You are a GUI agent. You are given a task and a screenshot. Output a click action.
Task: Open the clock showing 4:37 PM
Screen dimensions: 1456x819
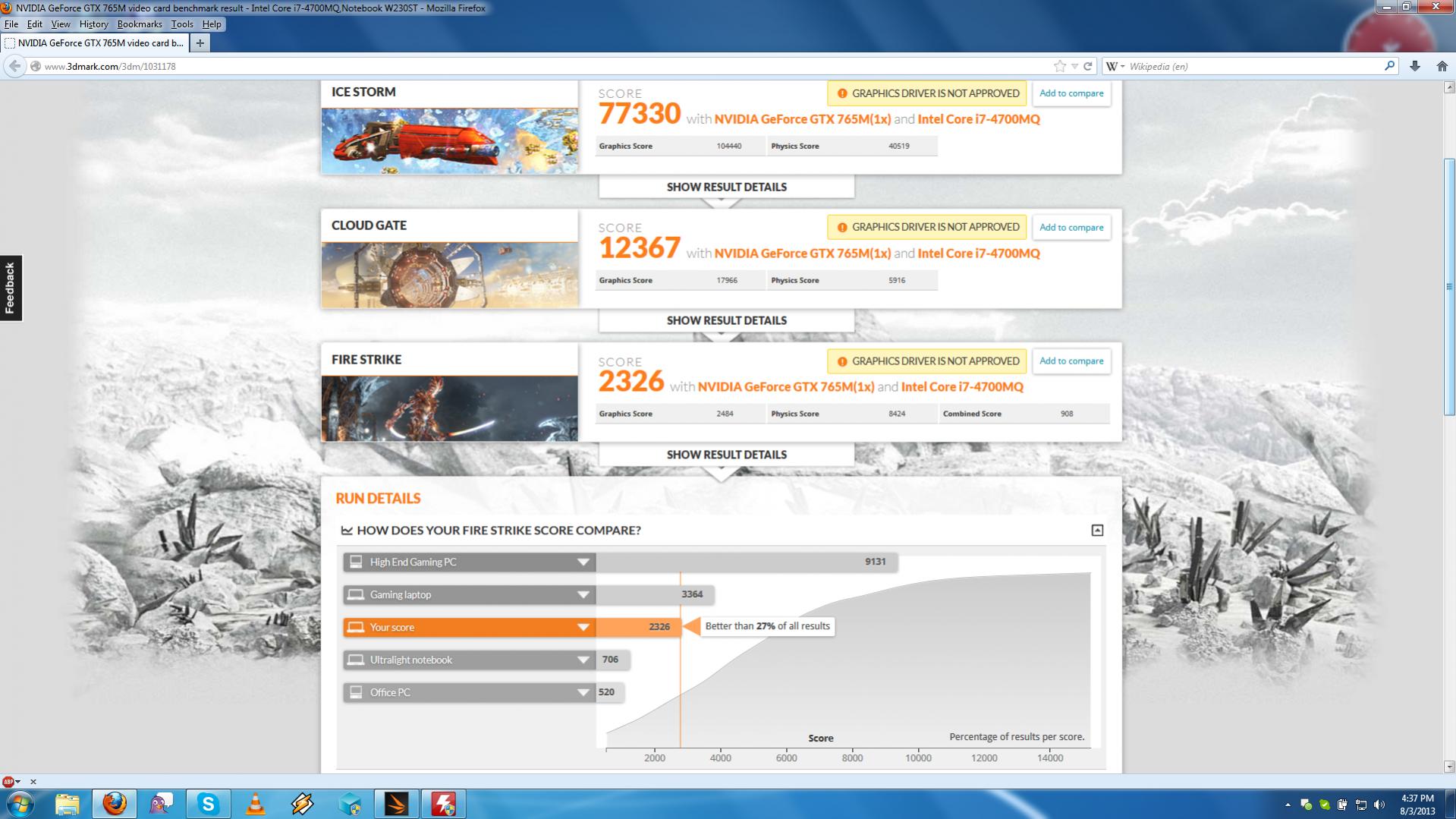pyautogui.click(x=1417, y=805)
